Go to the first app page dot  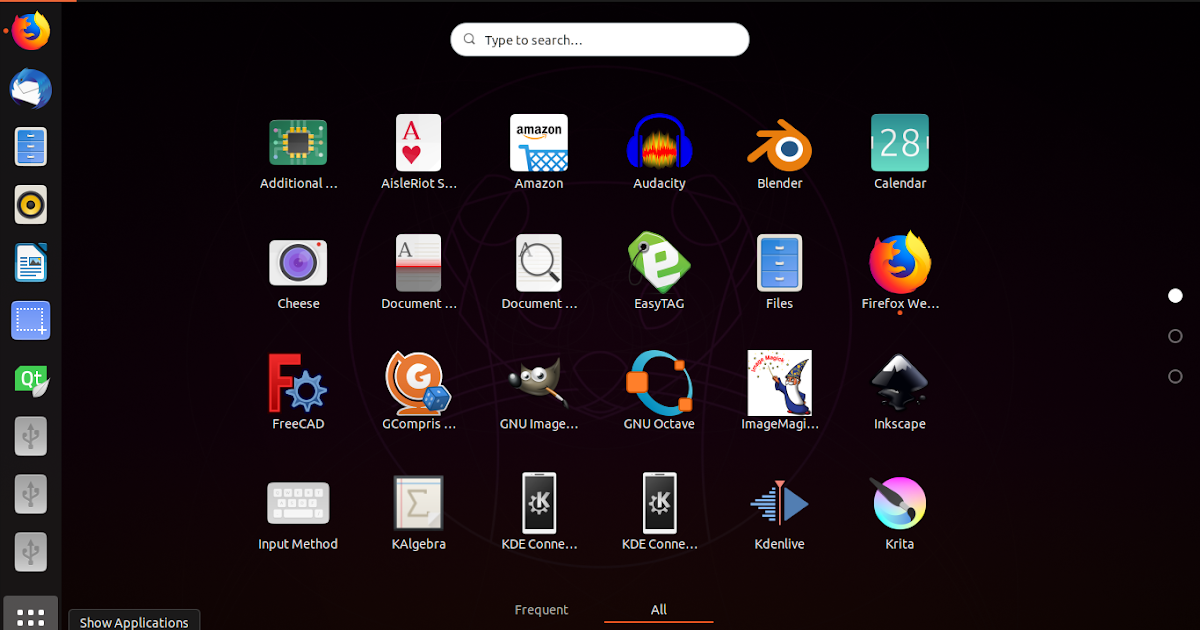[1175, 295]
